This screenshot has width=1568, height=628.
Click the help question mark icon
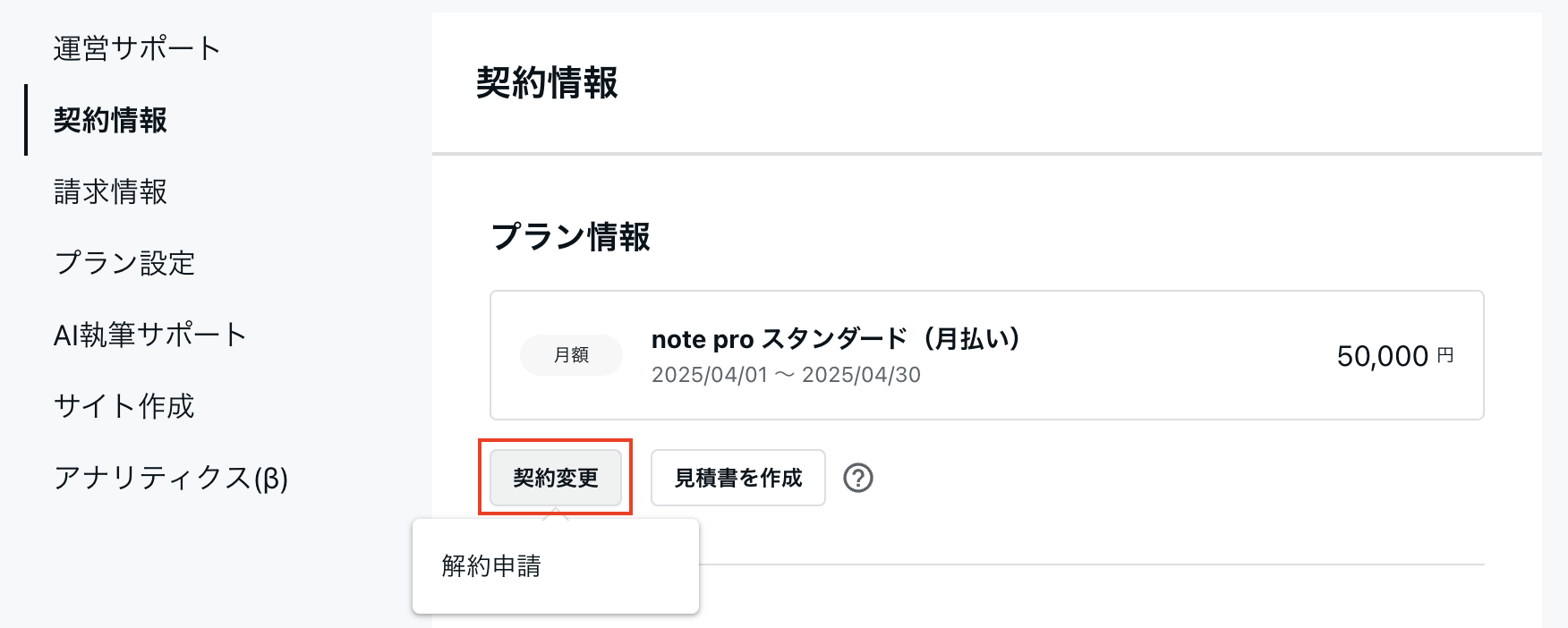[x=858, y=478]
